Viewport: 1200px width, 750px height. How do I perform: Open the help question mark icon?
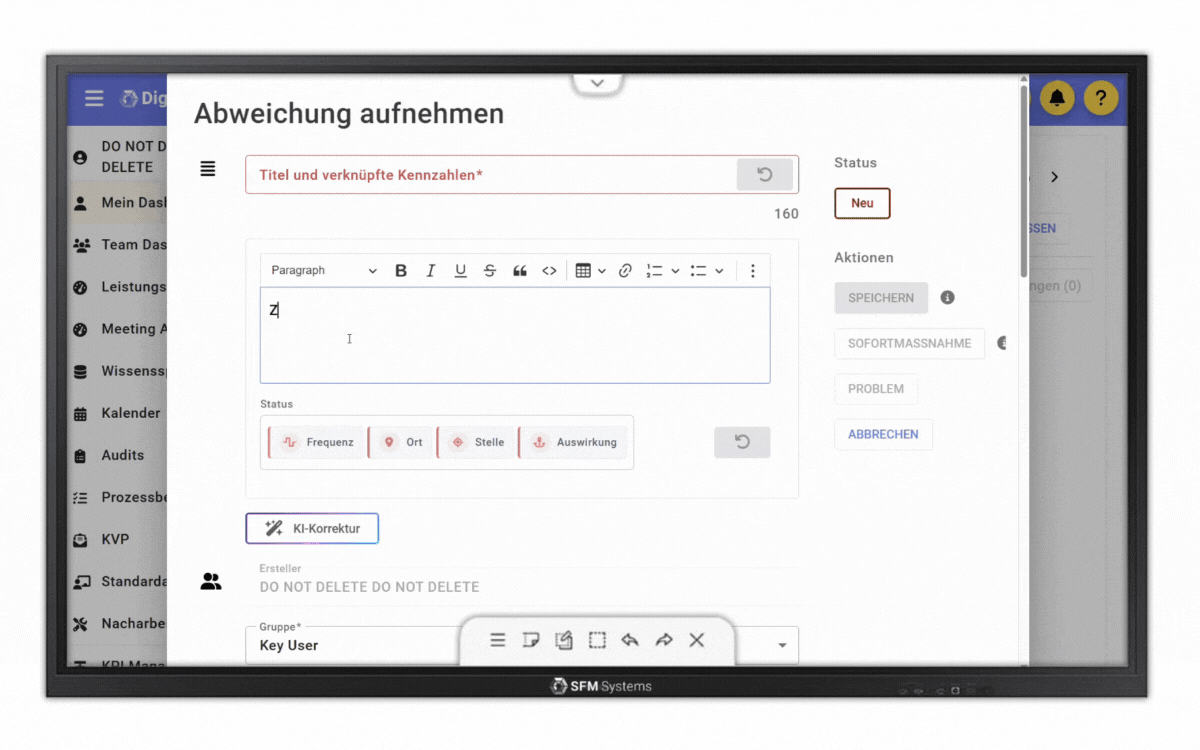tap(1101, 98)
